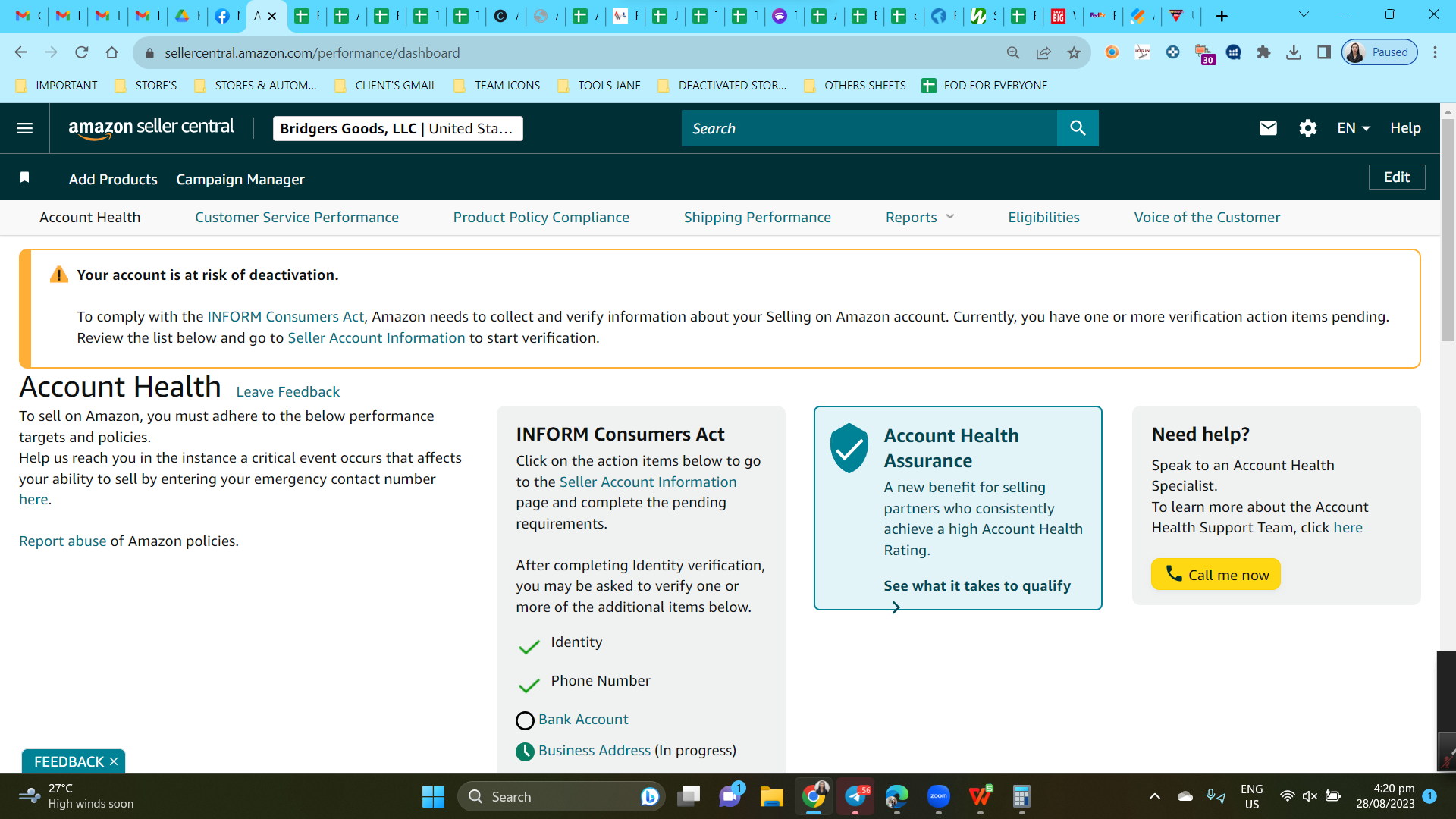This screenshot has height=819, width=1456.
Task: Open the Business Address action item
Action: point(595,751)
